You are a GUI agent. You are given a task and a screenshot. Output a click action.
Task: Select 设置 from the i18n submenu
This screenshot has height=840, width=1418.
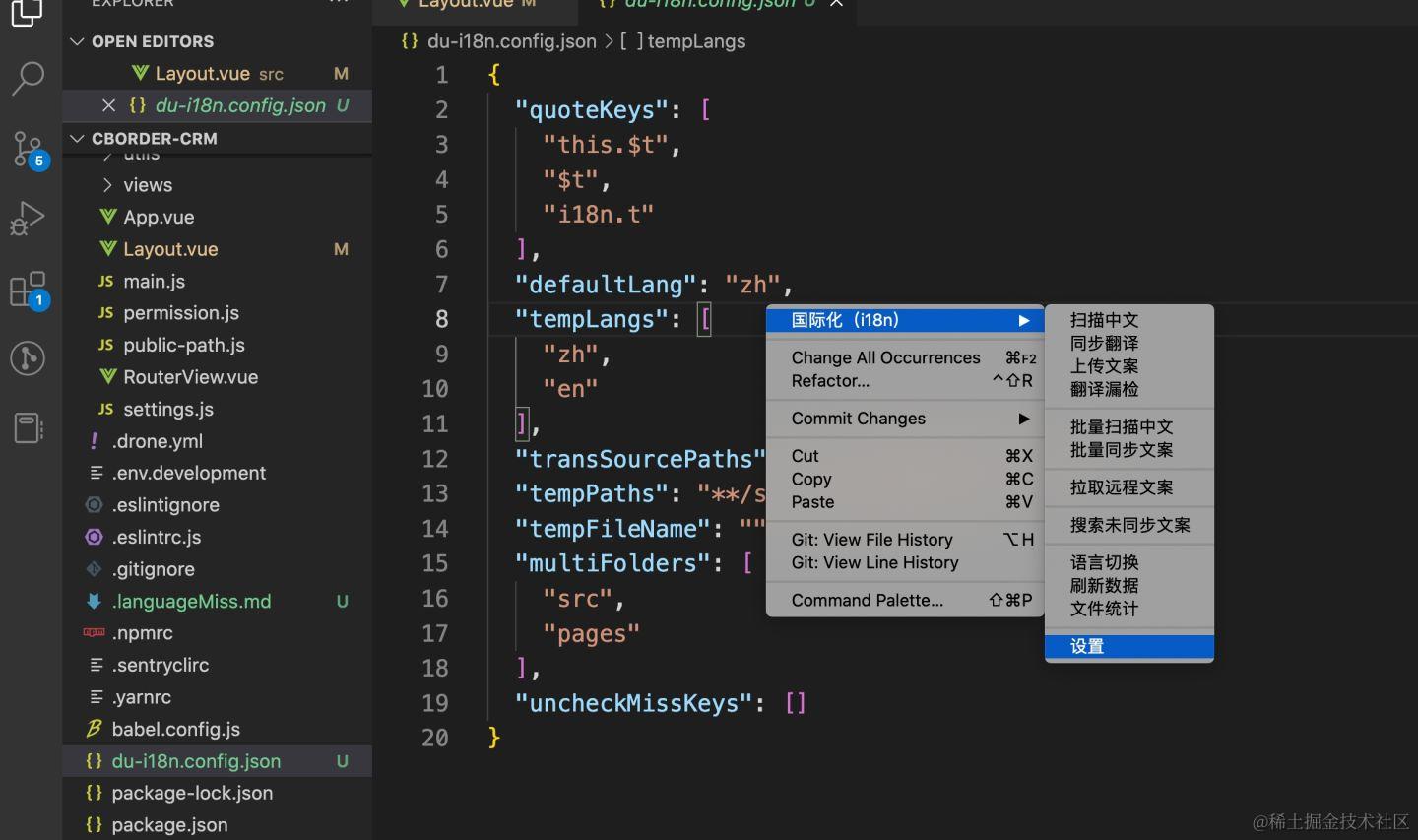tap(1087, 646)
